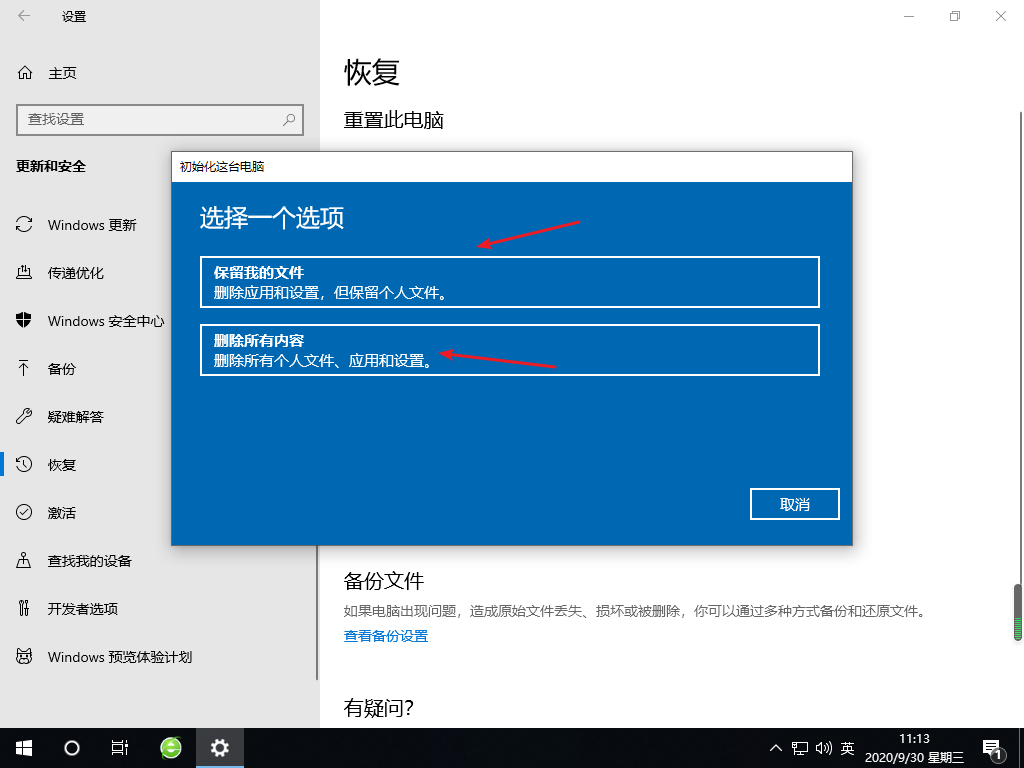Go to 主页 settings home

coord(59,72)
